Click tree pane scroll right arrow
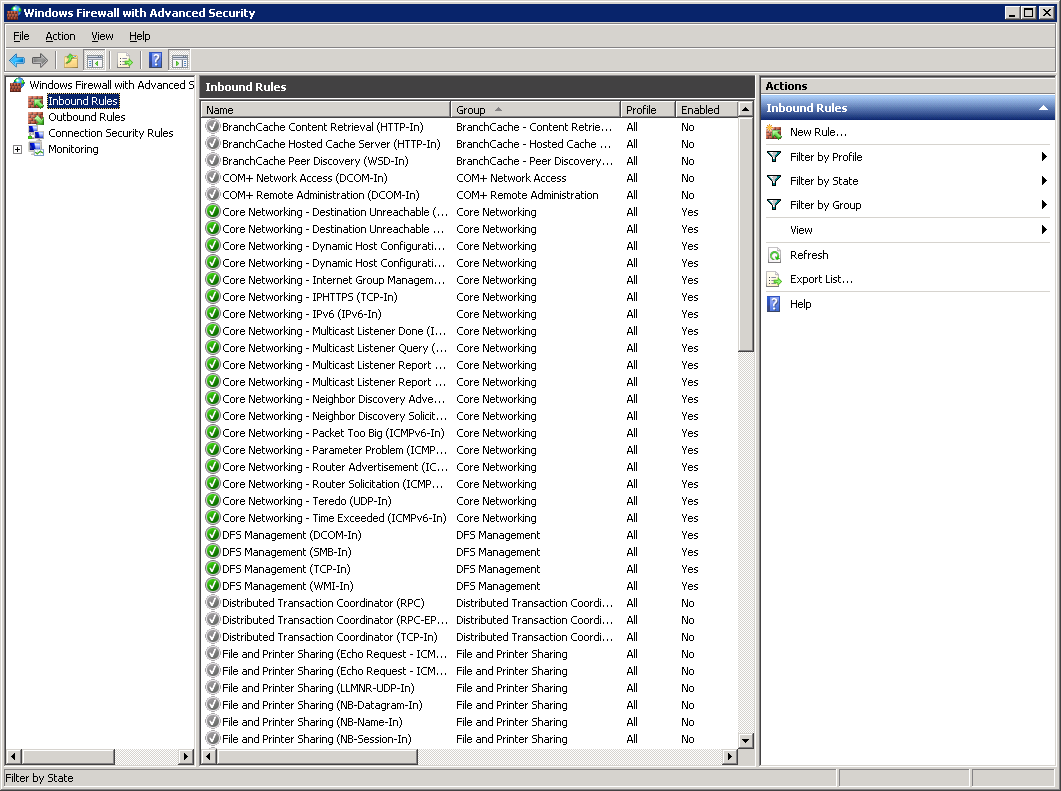The height and width of the screenshot is (791, 1061). pos(186,756)
